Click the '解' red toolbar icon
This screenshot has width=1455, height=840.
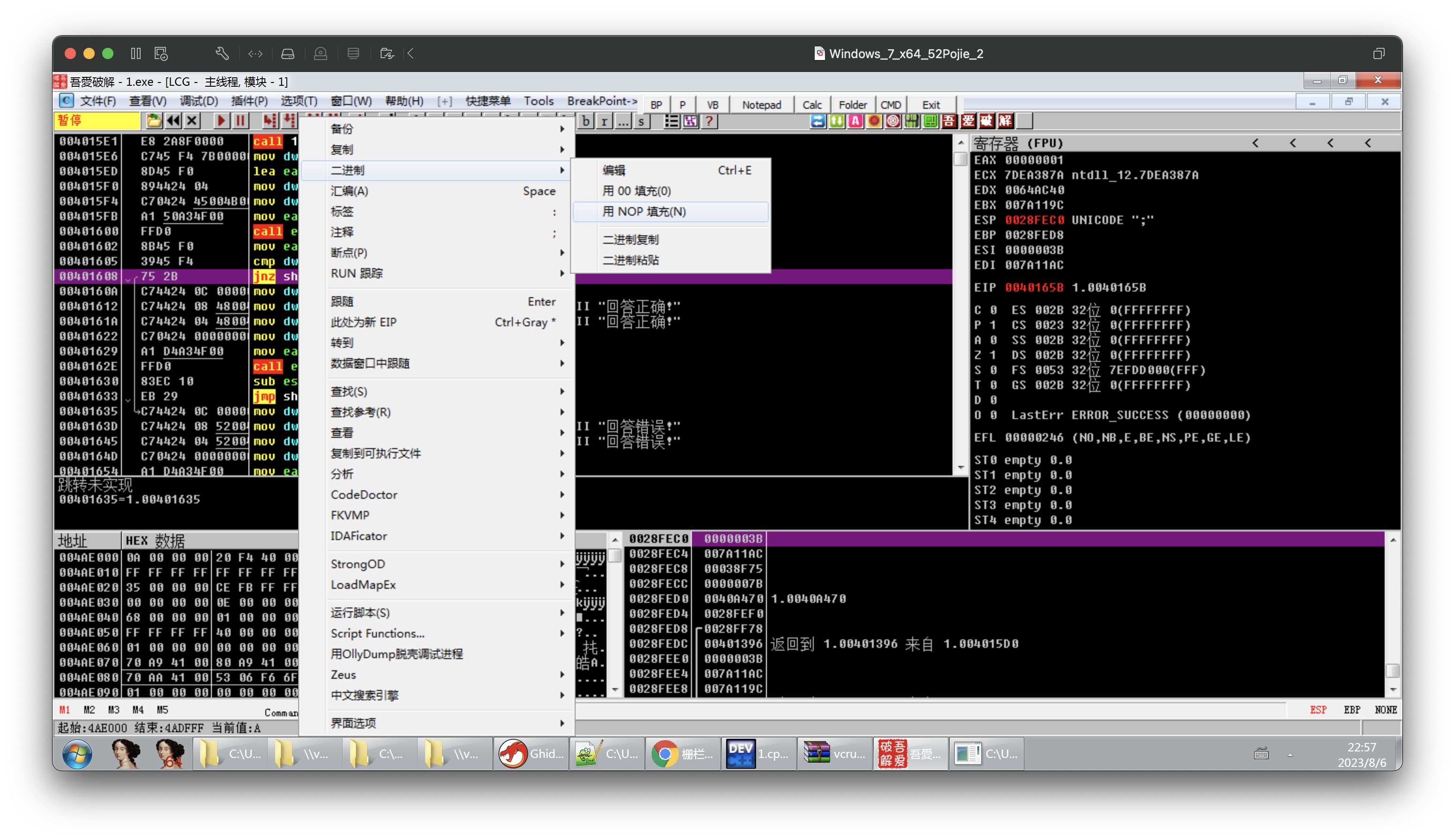tap(1005, 121)
